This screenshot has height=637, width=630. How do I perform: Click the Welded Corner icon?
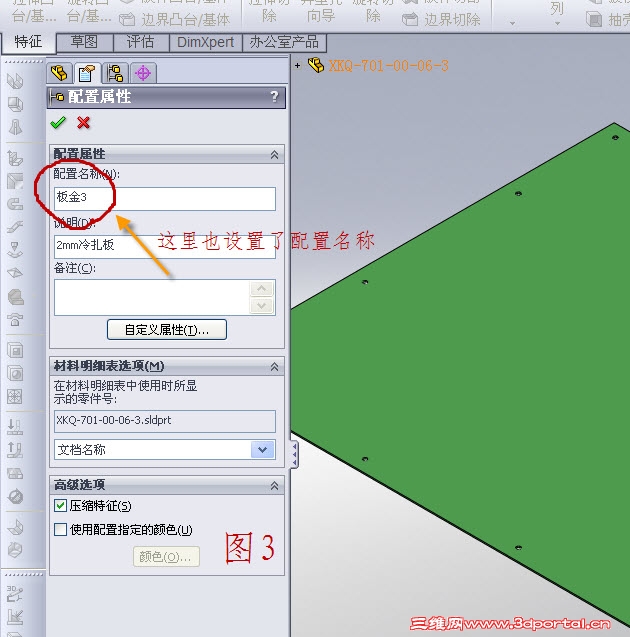pyautogui.click(x=15, y=319)
